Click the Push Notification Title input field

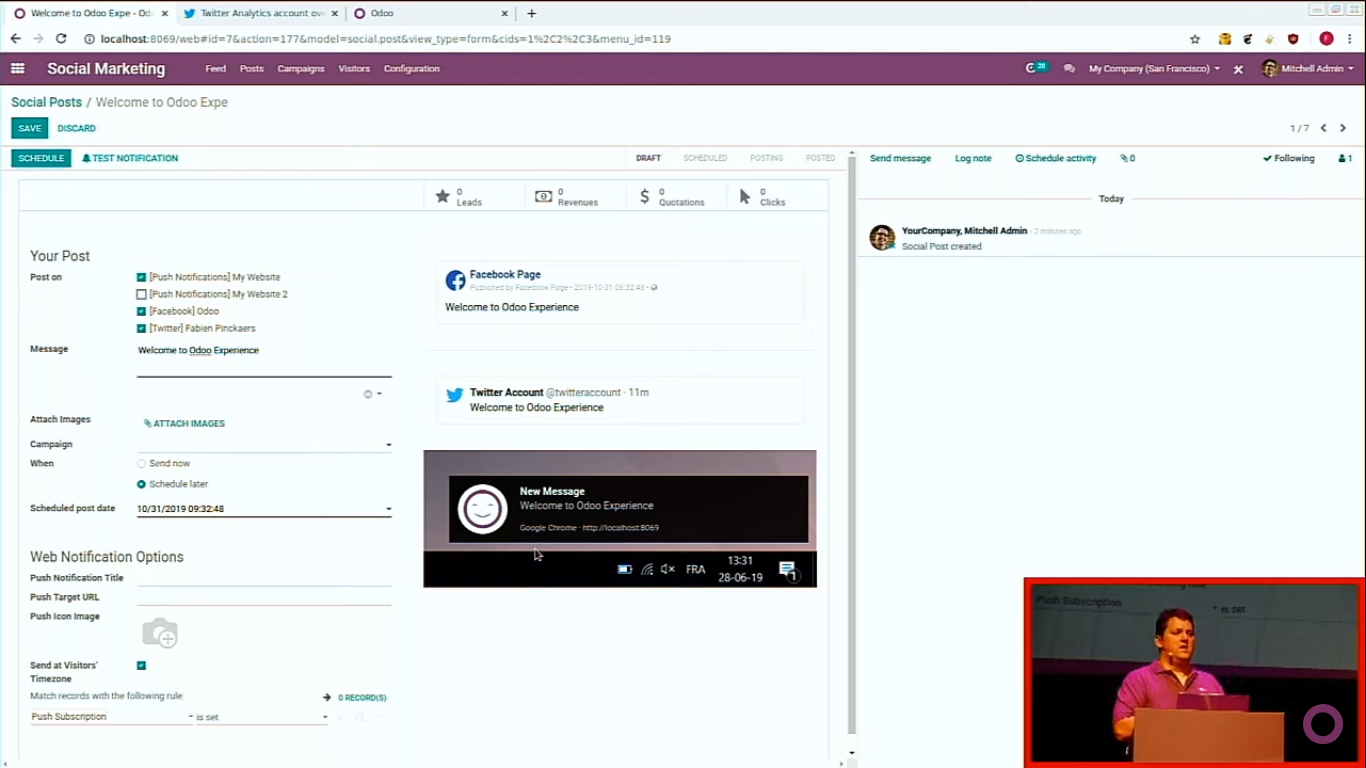pos(264,577)
